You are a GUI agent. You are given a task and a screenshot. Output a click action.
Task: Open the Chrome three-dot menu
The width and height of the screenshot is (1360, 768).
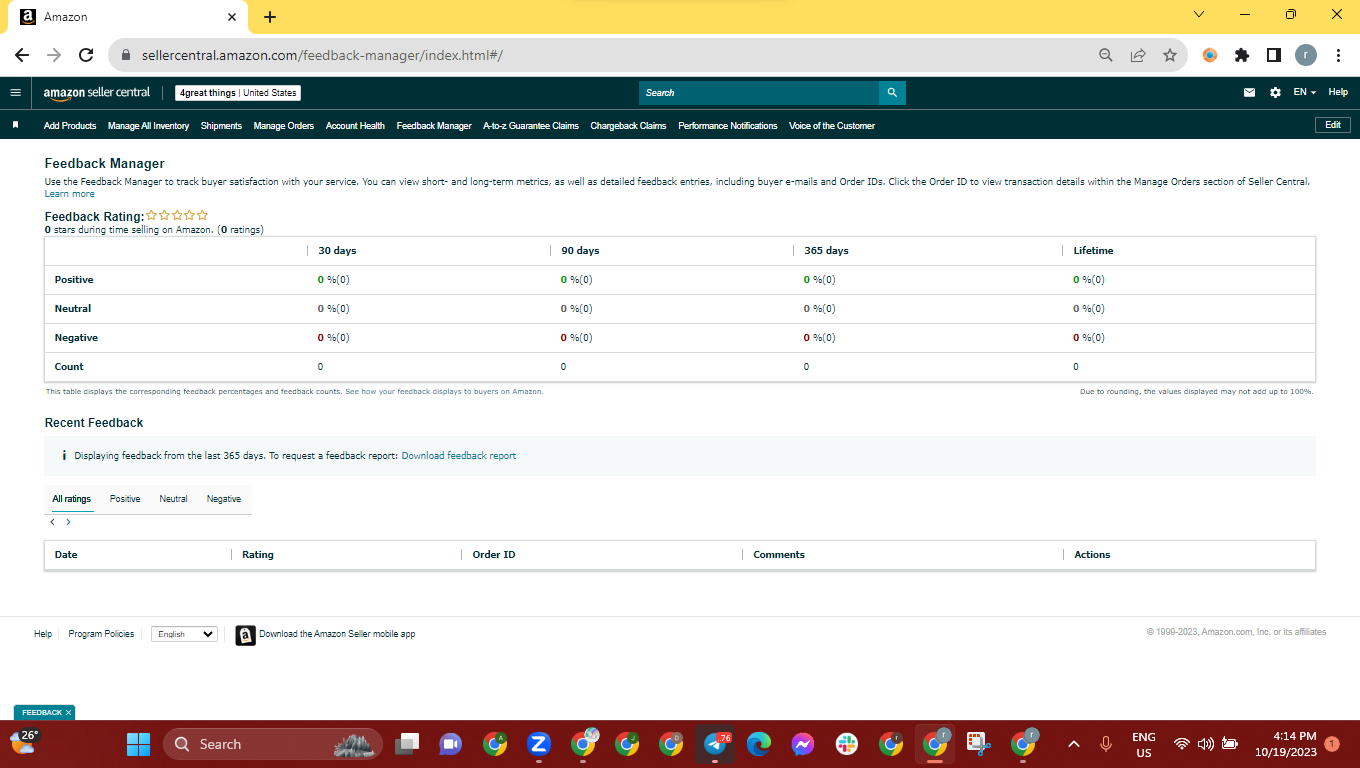pos(1338,56)
